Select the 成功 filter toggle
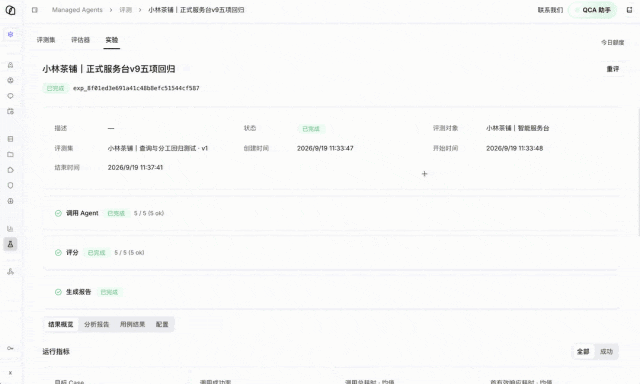 (606, 351)
